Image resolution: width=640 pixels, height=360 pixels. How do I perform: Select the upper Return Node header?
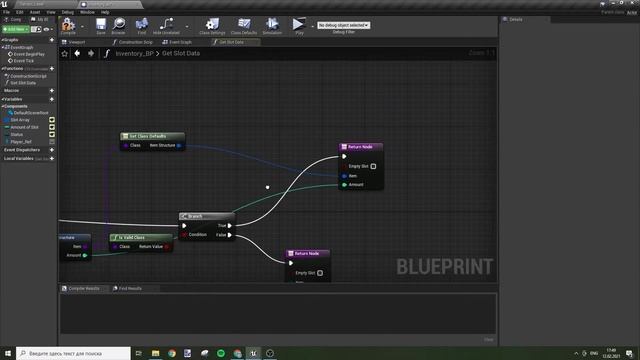coord(361,147)
